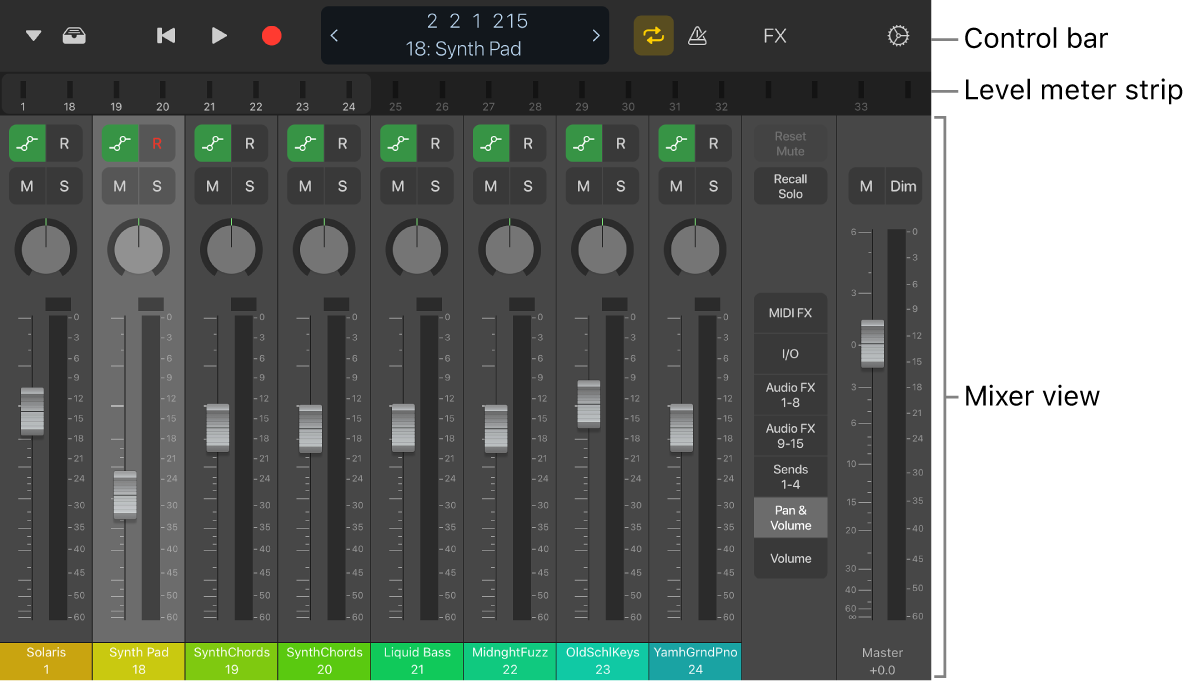This screenshot has height=681, width=1184.
Task: Open the Loop Browser icon beside the disclosure triangle
Action: click(x=74, y=35)
